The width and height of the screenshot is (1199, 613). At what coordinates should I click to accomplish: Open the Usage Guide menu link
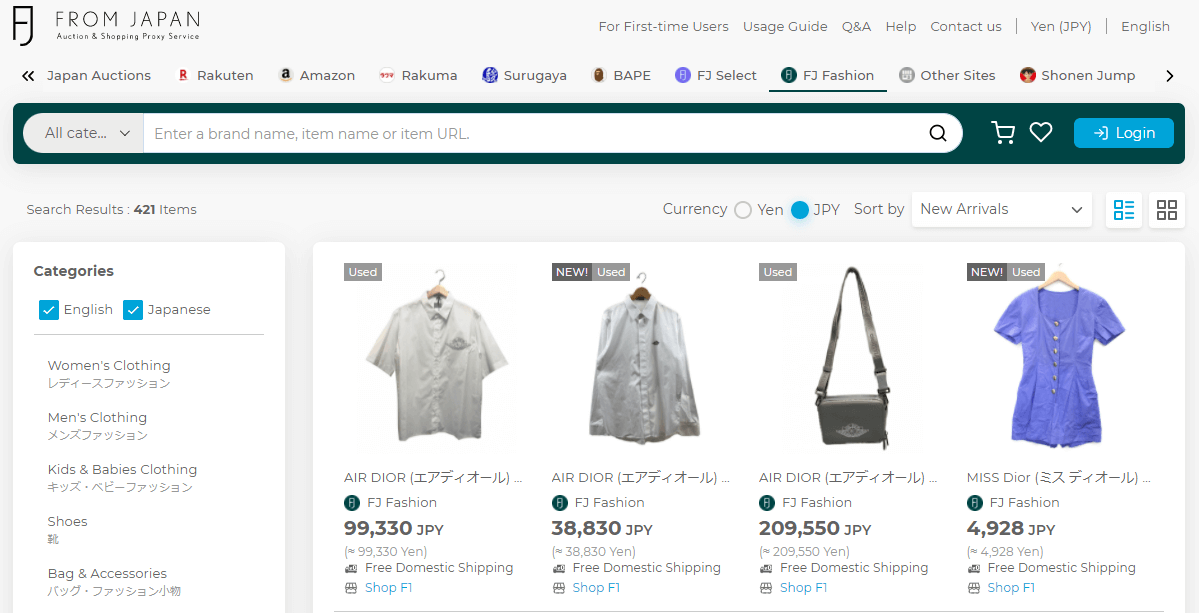tap(785, 27)
